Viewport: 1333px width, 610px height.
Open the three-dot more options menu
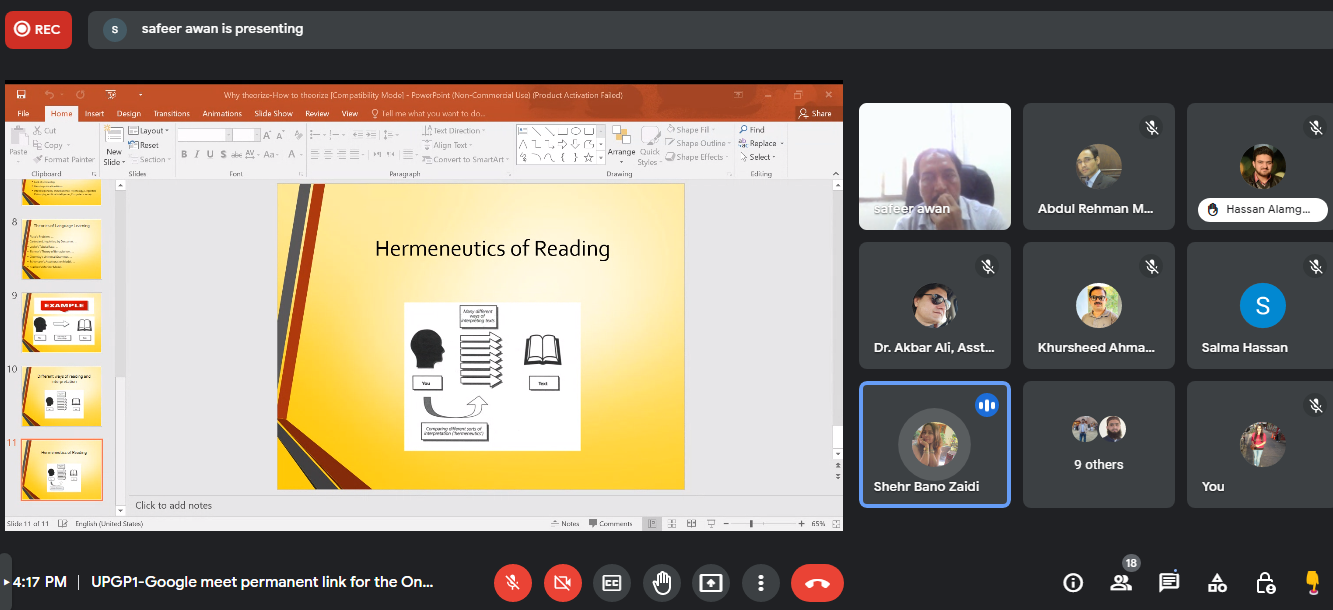click(761, 583)
